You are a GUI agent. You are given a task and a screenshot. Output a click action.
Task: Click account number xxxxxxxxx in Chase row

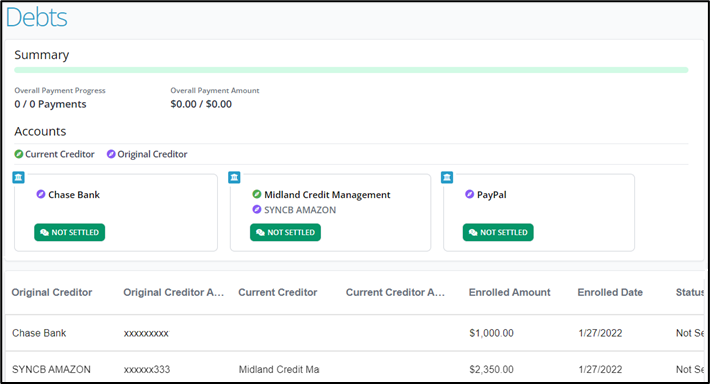[146, 334]
